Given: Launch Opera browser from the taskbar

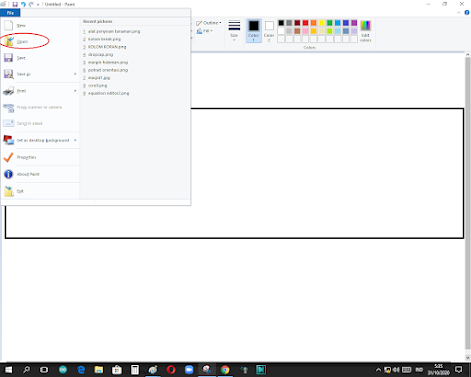Looking at the screenshot, I should [x=171, y=370].
